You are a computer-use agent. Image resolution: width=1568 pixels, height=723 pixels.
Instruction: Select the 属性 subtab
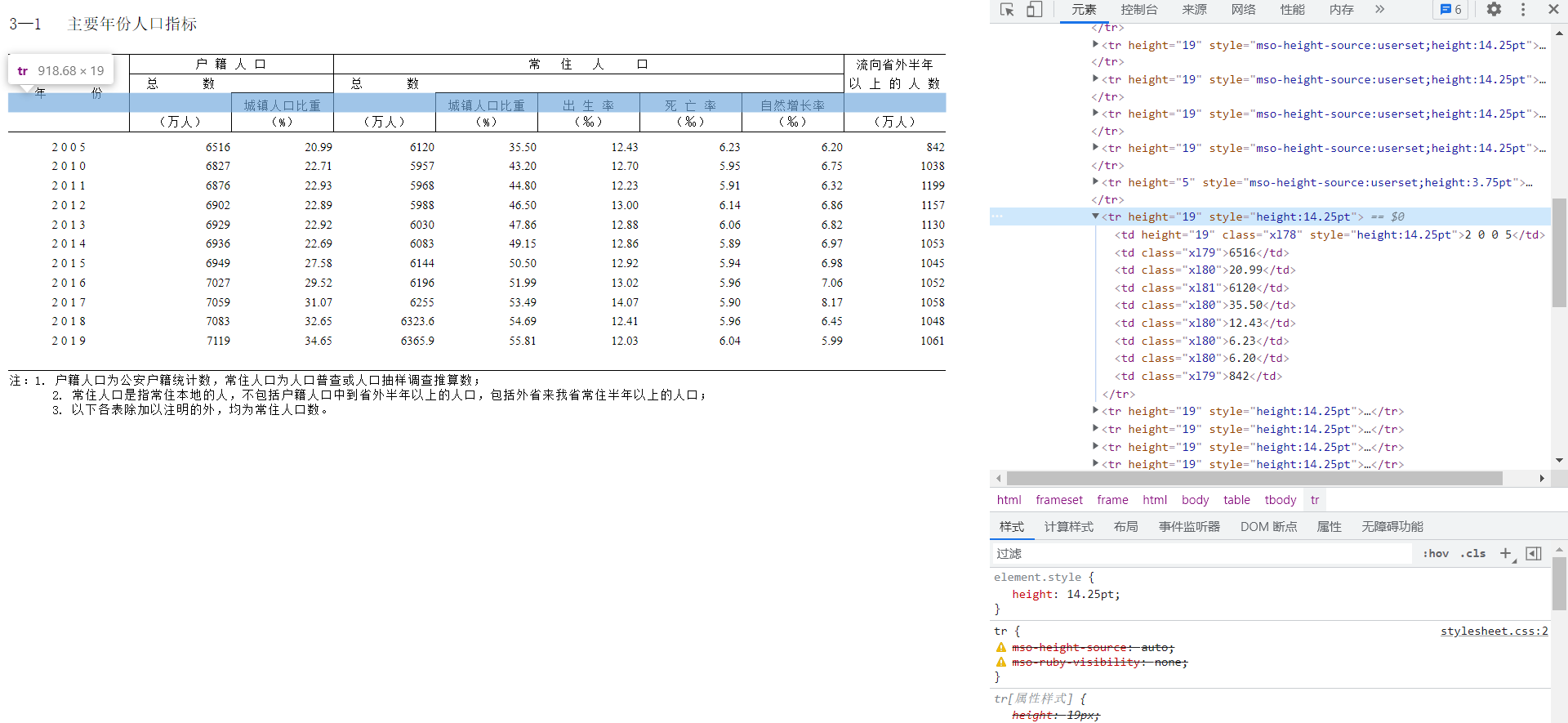[1329, 527]
